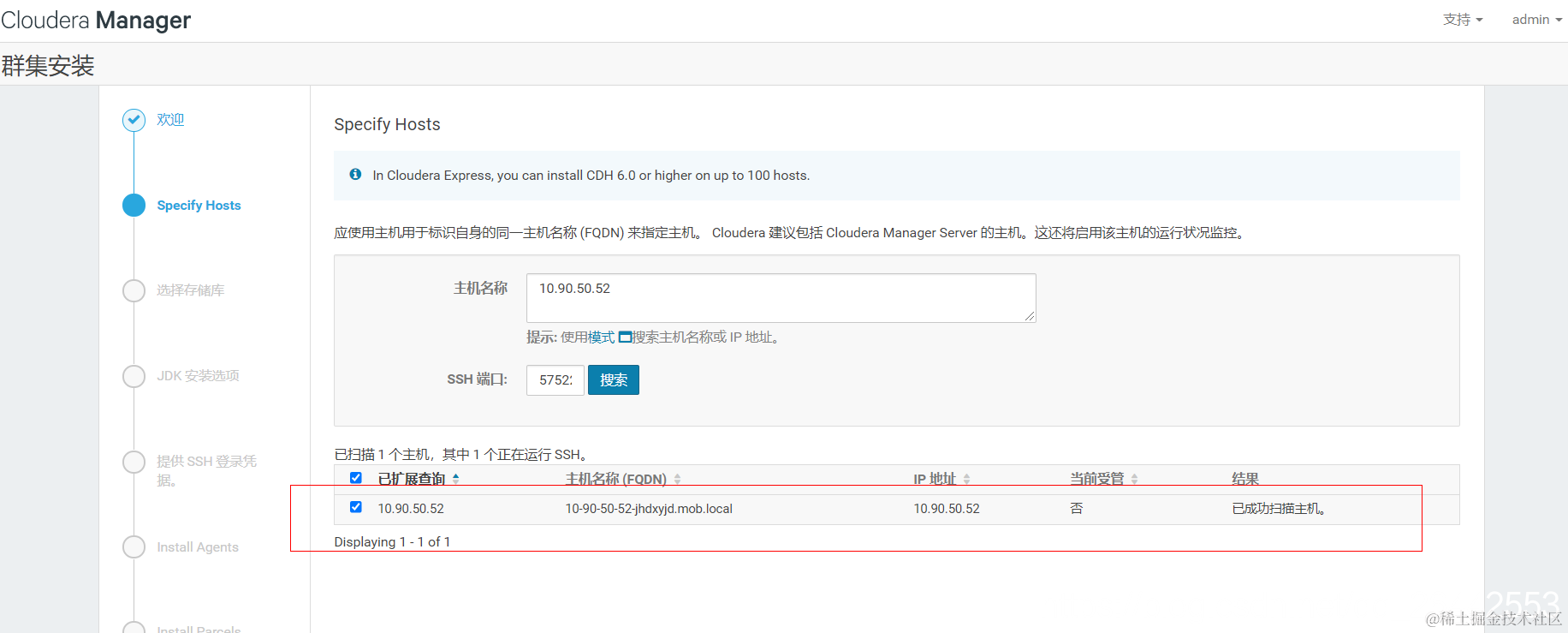Open the admin user dropdown
Screen dimensions: 1568x633
coord(1537,20)
